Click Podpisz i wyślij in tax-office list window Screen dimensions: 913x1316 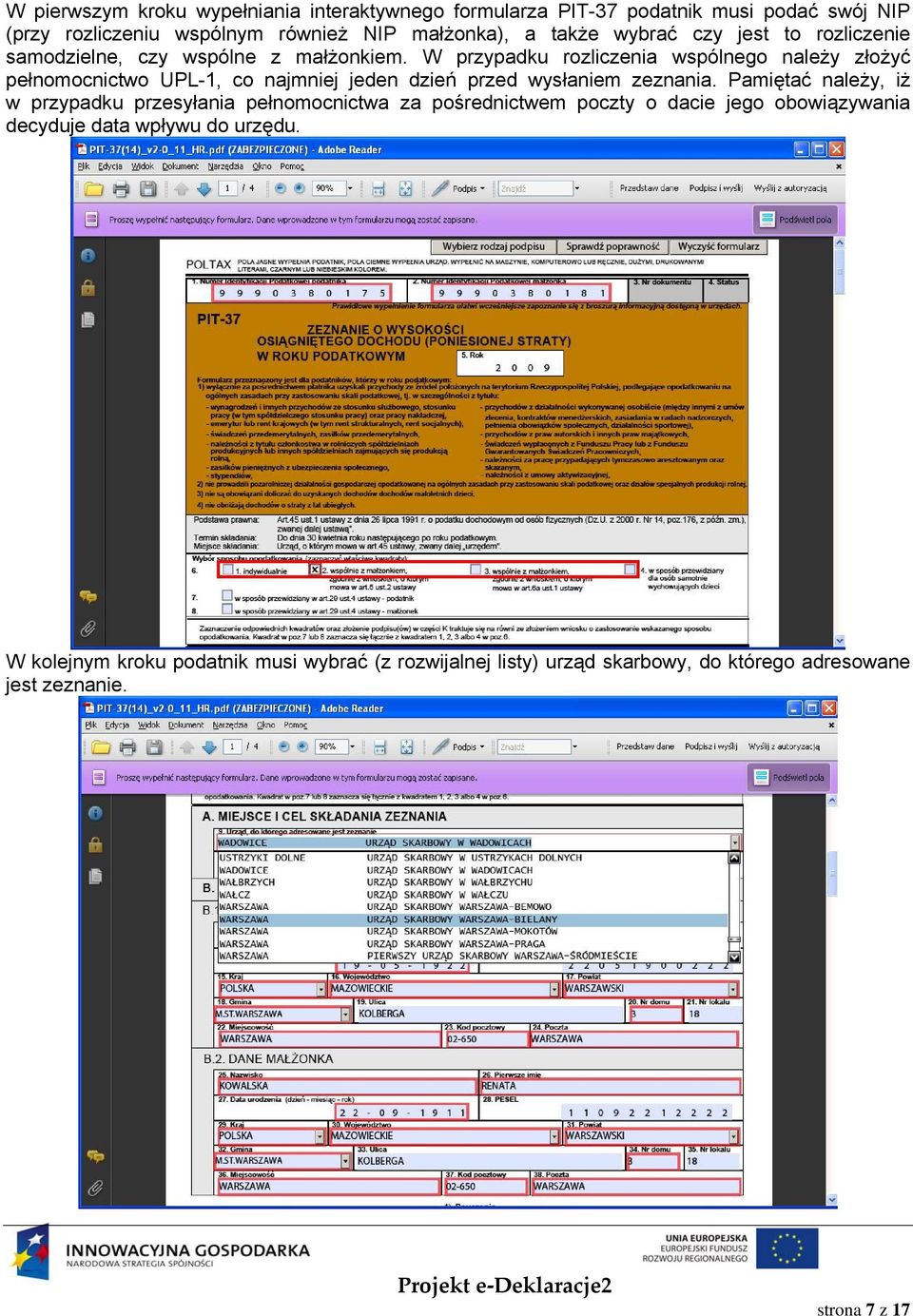click(713, 746)
